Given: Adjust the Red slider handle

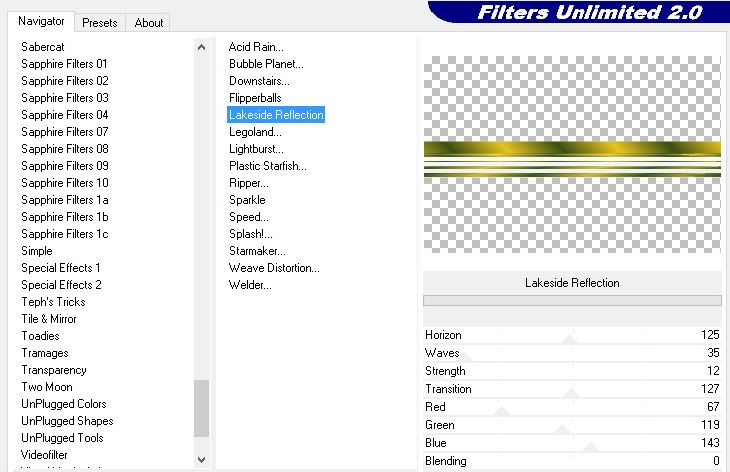Looking at the screenshot, I should [502, 411].
